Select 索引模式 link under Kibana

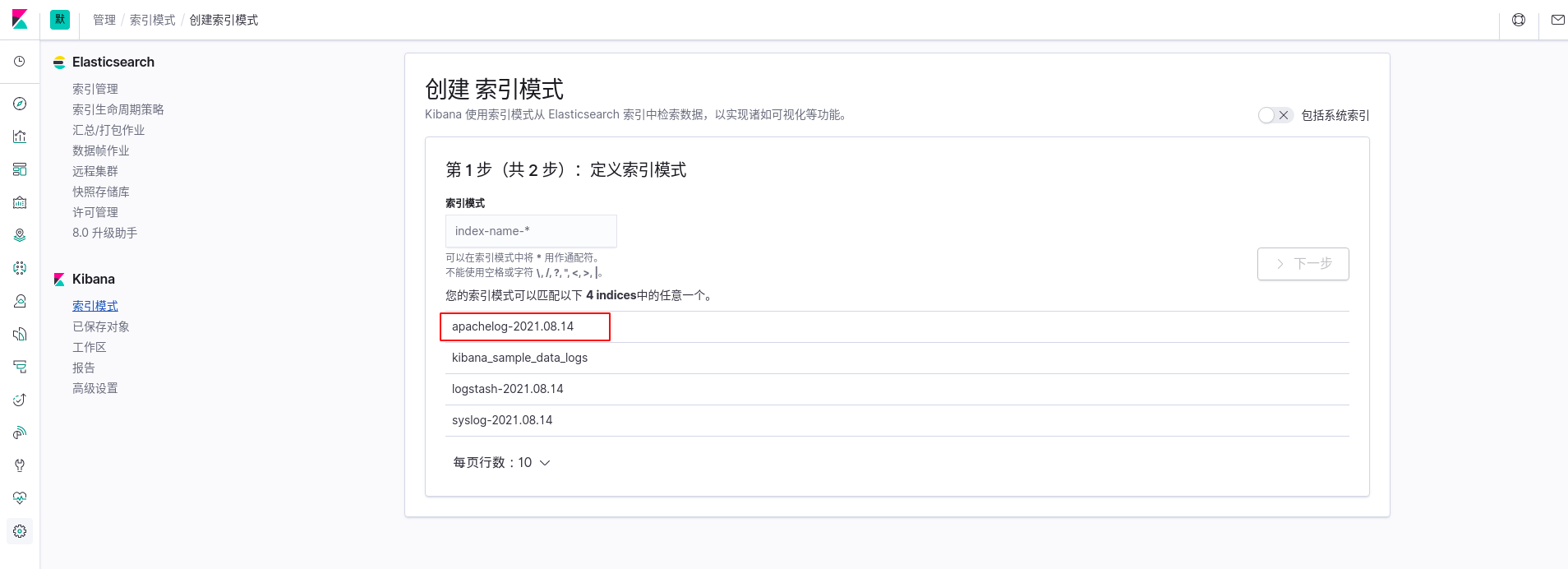[x=95, y=306]
